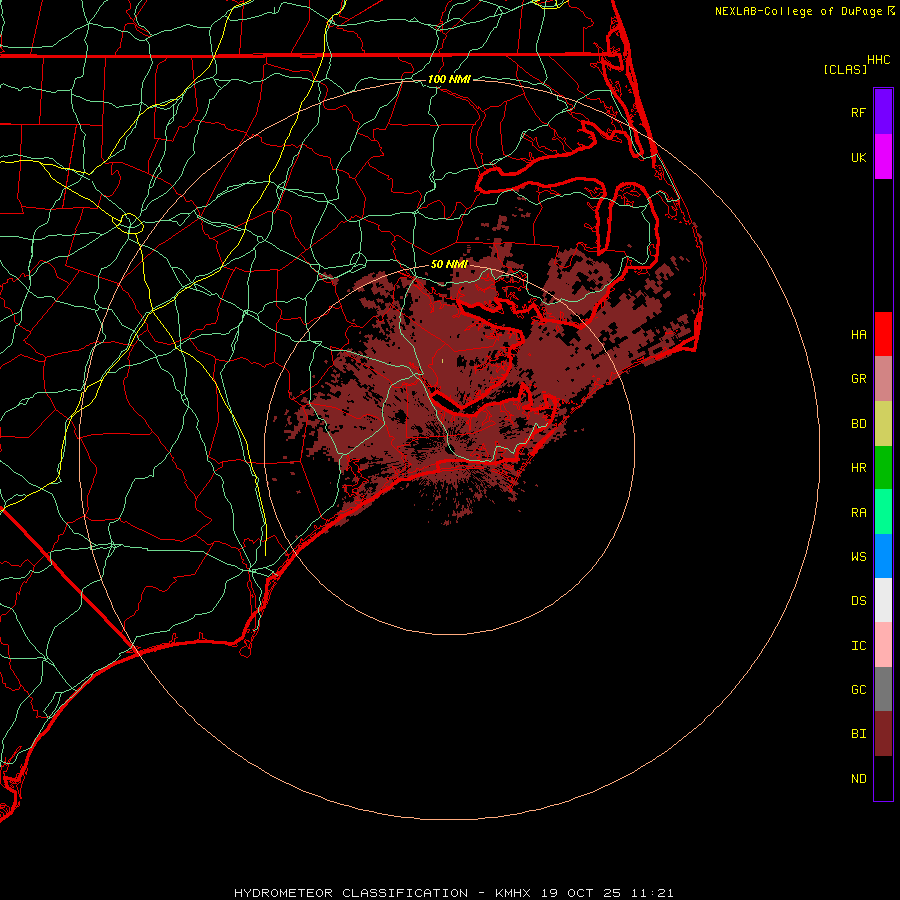Click the [CLAS] legend header
Screen dimensions: 900x900
coord(845,69)
